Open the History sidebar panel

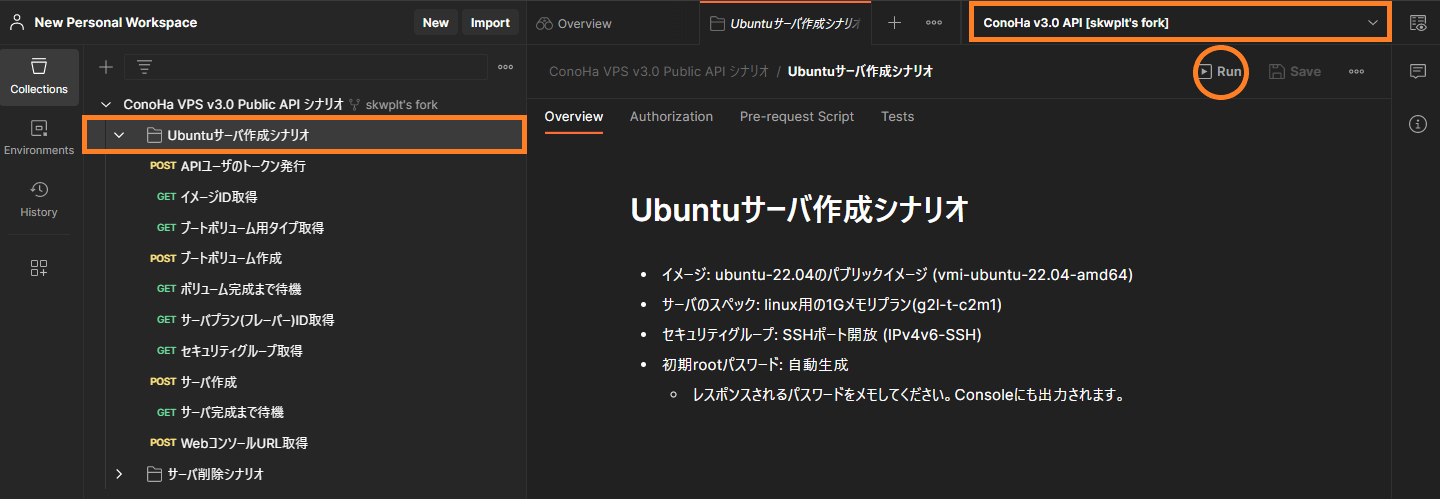(x=39, y=199)
